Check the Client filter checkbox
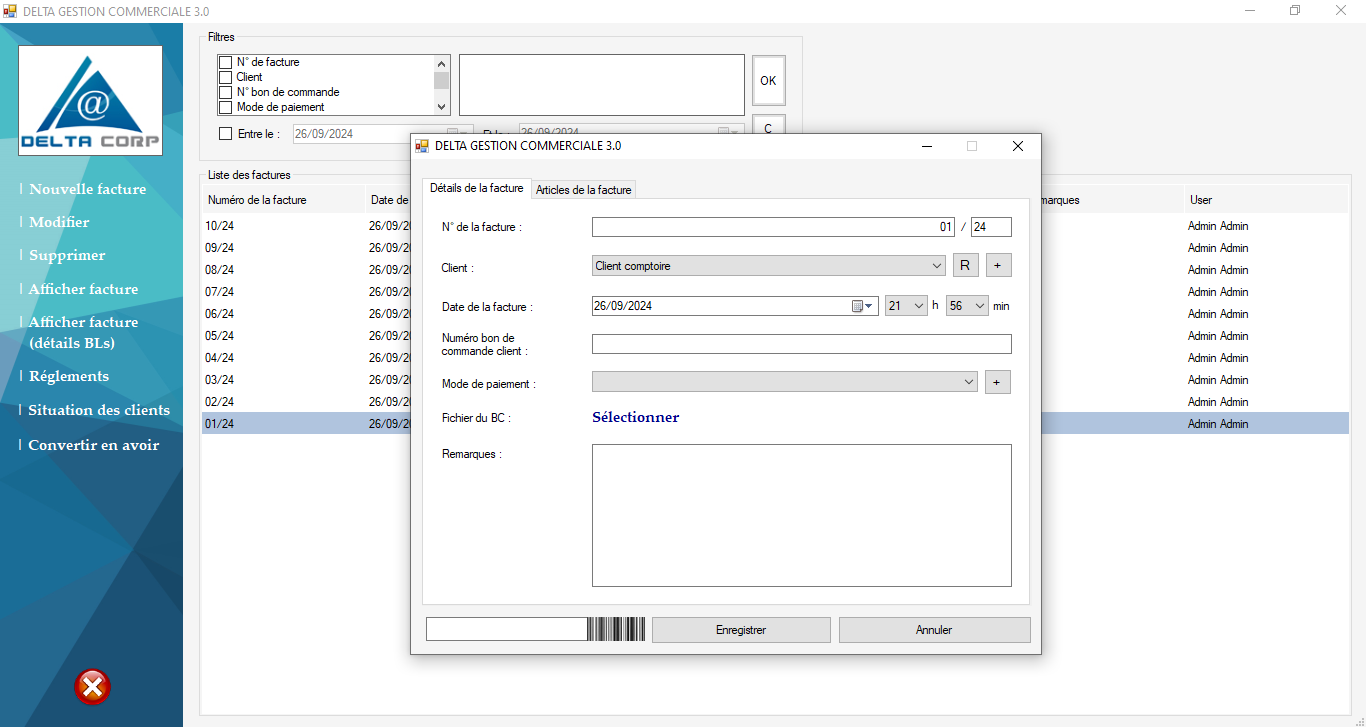Viewport: 1366px width, 727px height. coord(226,77)
